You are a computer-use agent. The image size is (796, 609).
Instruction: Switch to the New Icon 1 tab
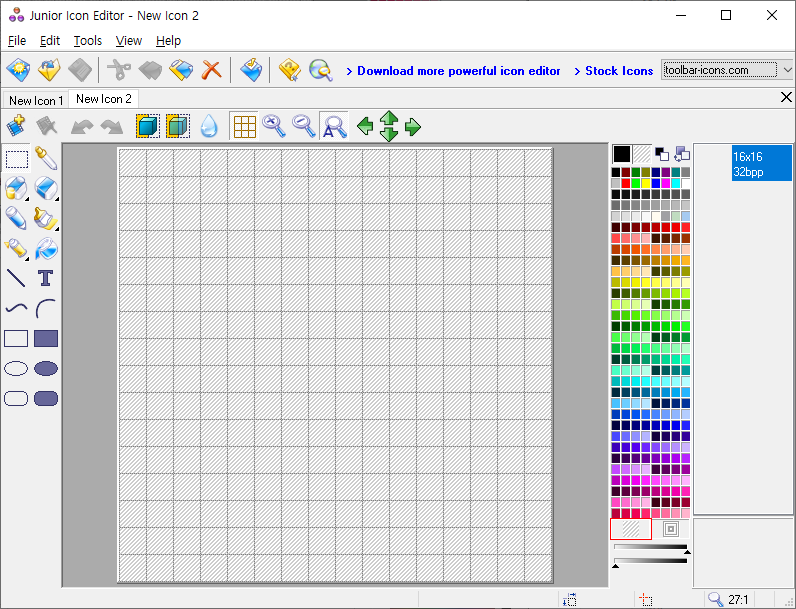point(36,100)
